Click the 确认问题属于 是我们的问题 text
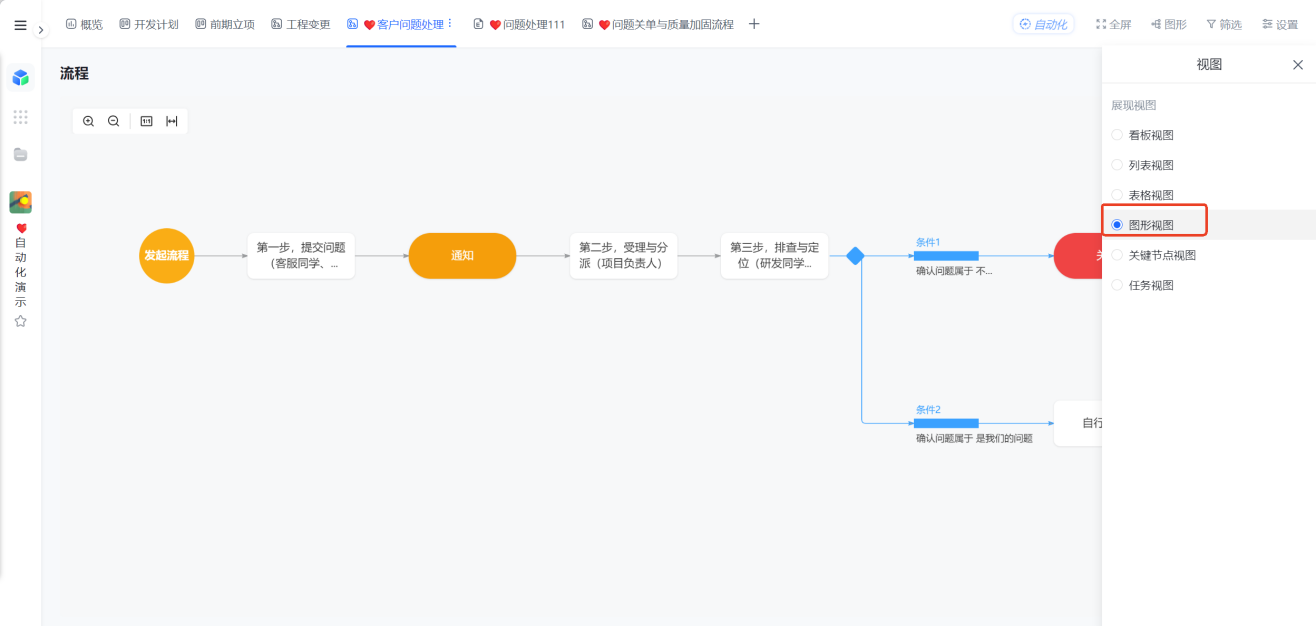This screenshot has width=1316, height=626. click(974, 438)
